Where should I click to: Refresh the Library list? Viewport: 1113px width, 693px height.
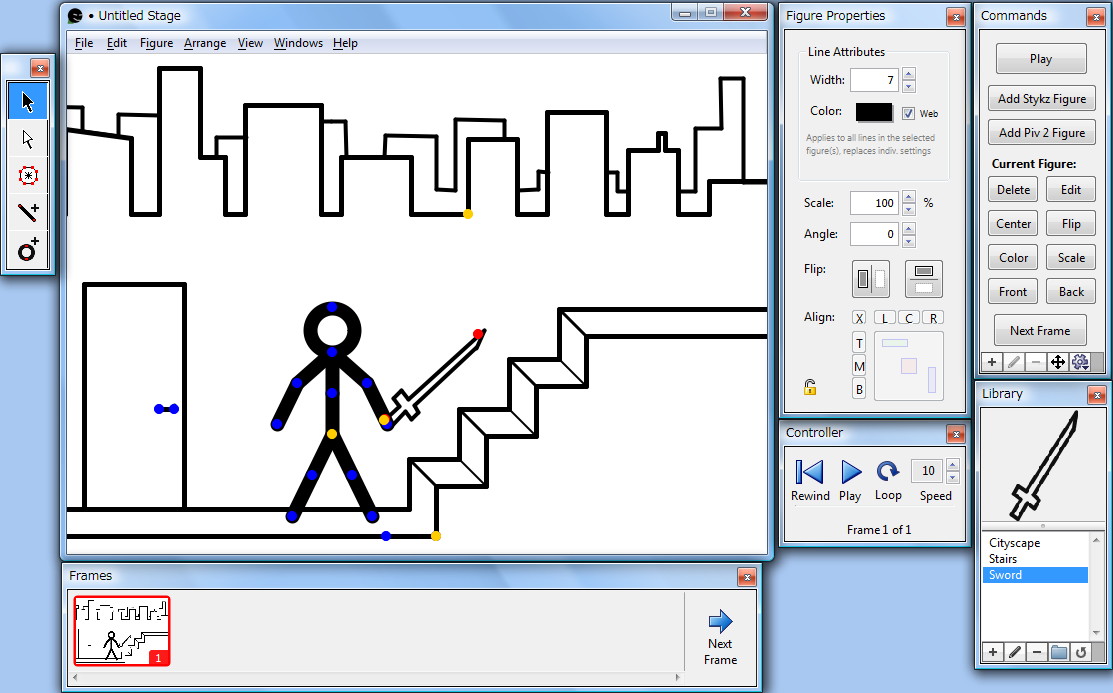click(1080, 652)
